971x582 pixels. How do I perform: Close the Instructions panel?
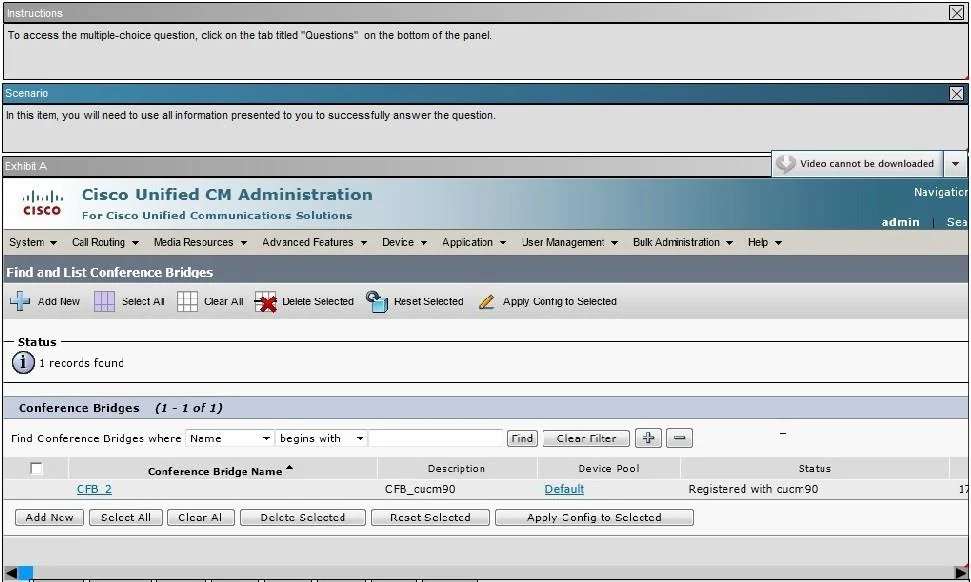(956, 12)
